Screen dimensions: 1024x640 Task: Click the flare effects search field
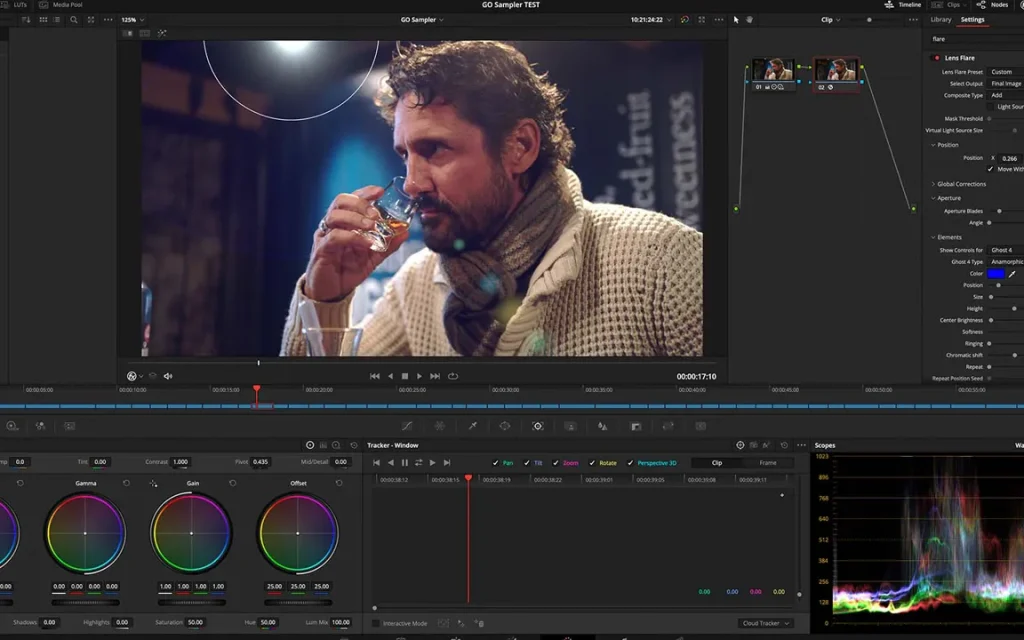976,39
